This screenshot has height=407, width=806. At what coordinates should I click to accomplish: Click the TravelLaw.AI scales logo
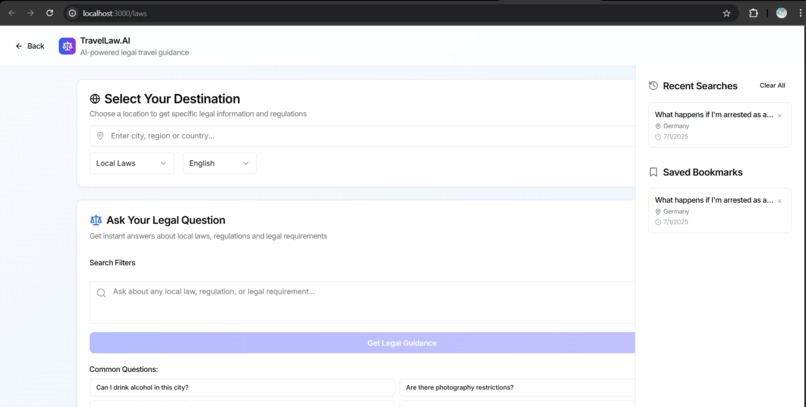[67, 46]
